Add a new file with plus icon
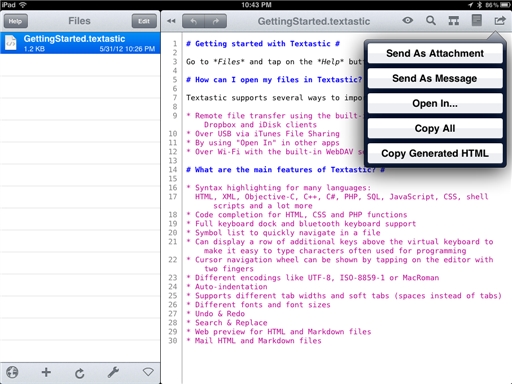The height and width of the screenshot is (384, 512). (x=46, y=372)
